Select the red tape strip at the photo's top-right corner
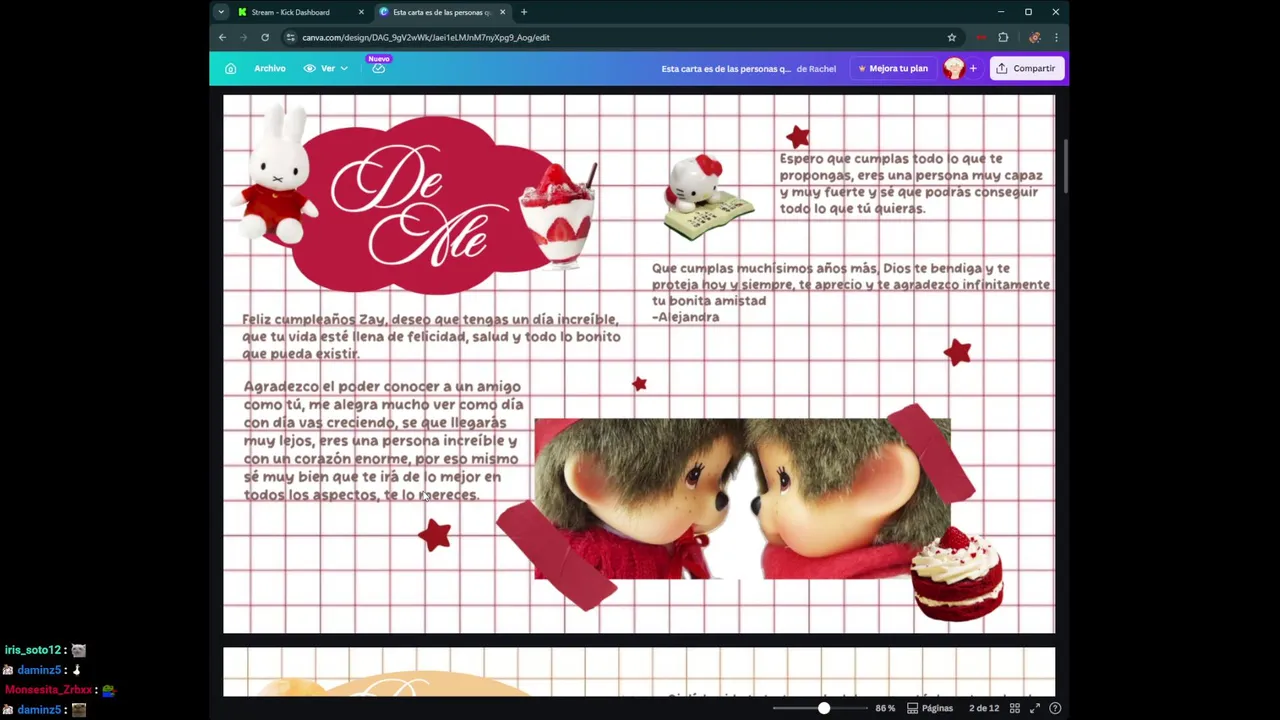Viewport: 1280px width, 720px height. click(x=931, y=452)
